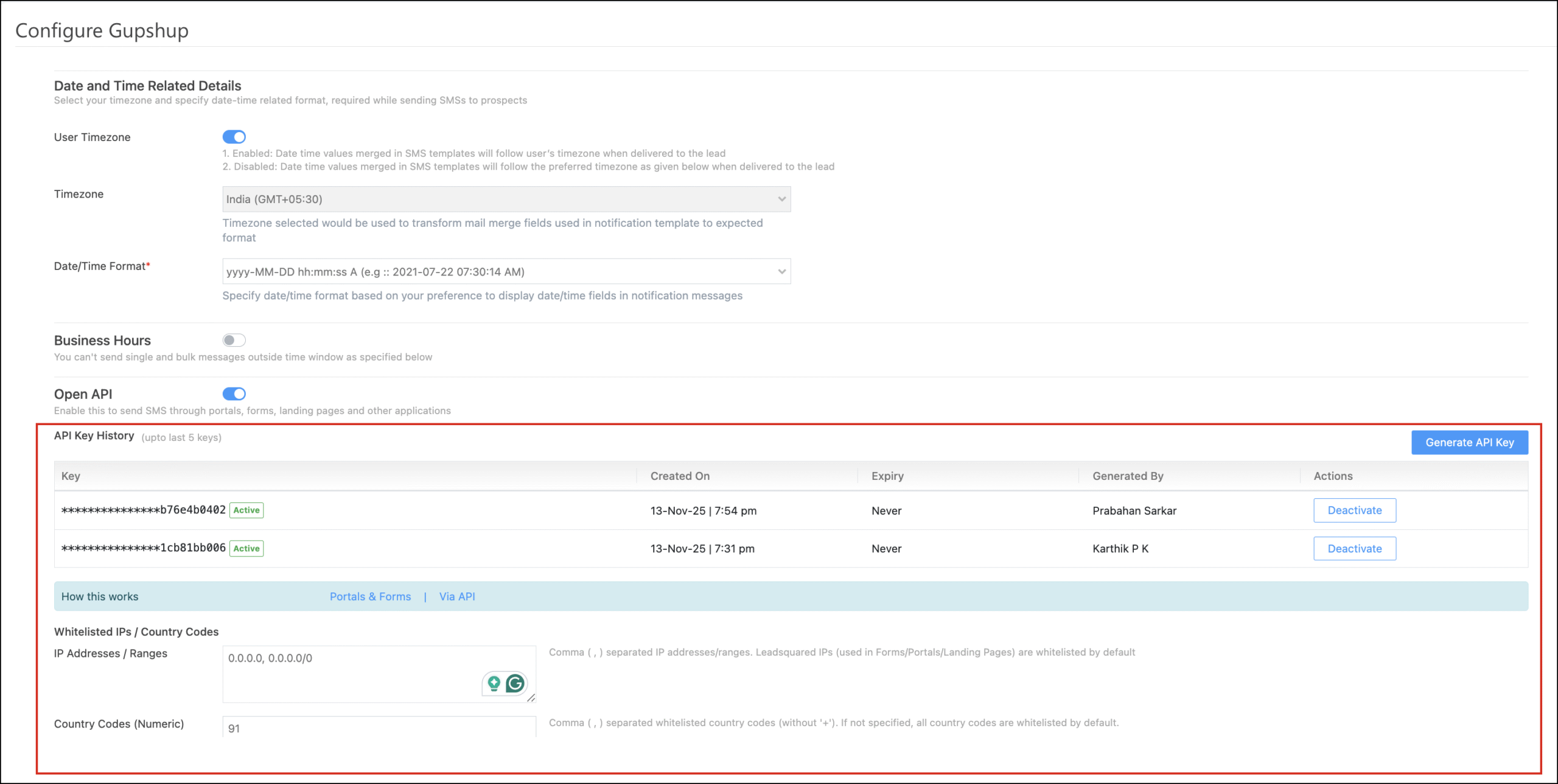Image resolution: width=1558 pixels, height=784 pixels.
Task: Click the How this works banner
Action: [99, 596]
